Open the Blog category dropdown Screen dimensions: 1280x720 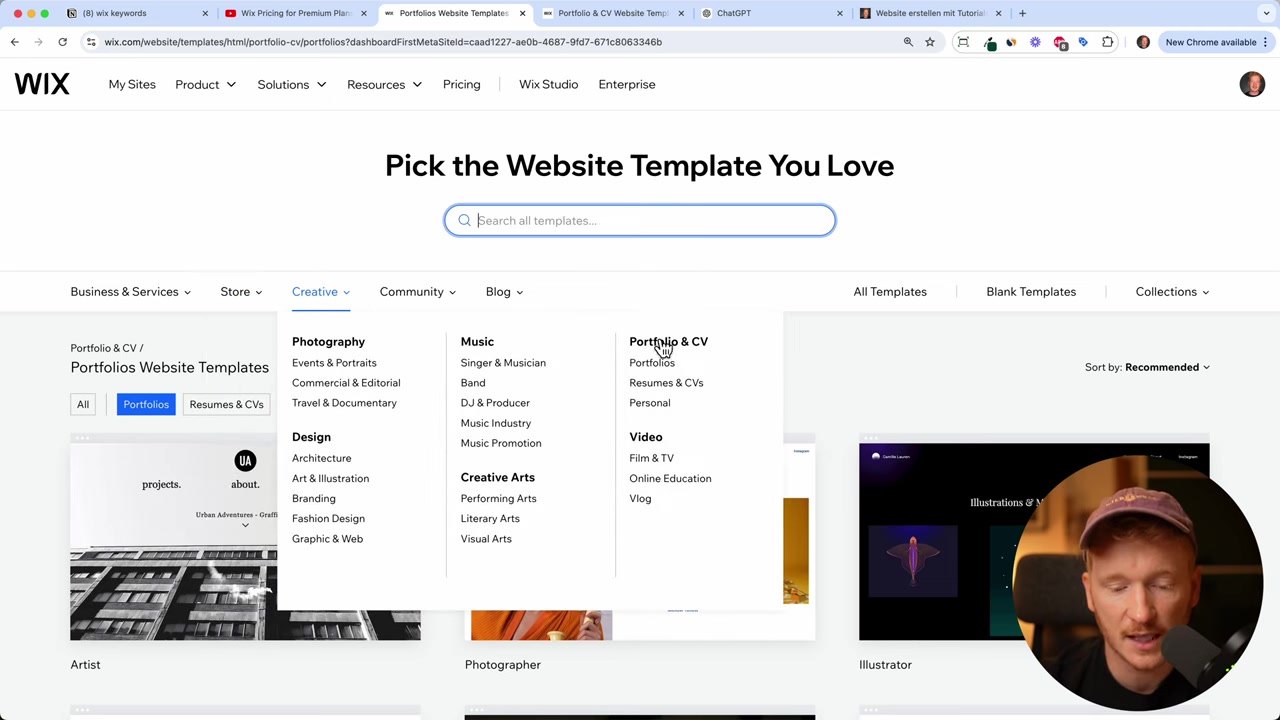point(504,292)
